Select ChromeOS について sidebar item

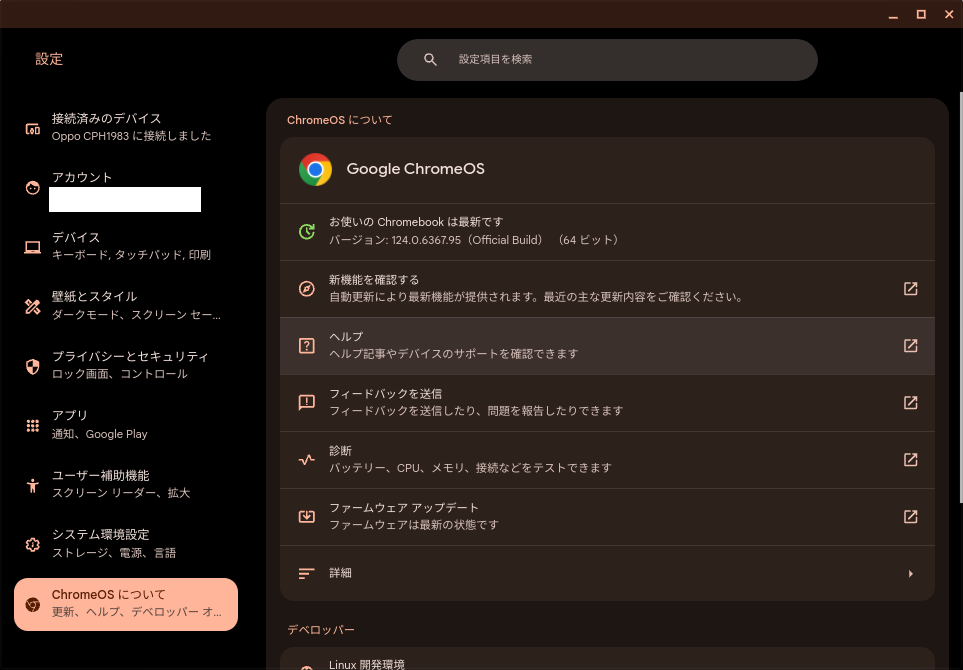(126, 604)
